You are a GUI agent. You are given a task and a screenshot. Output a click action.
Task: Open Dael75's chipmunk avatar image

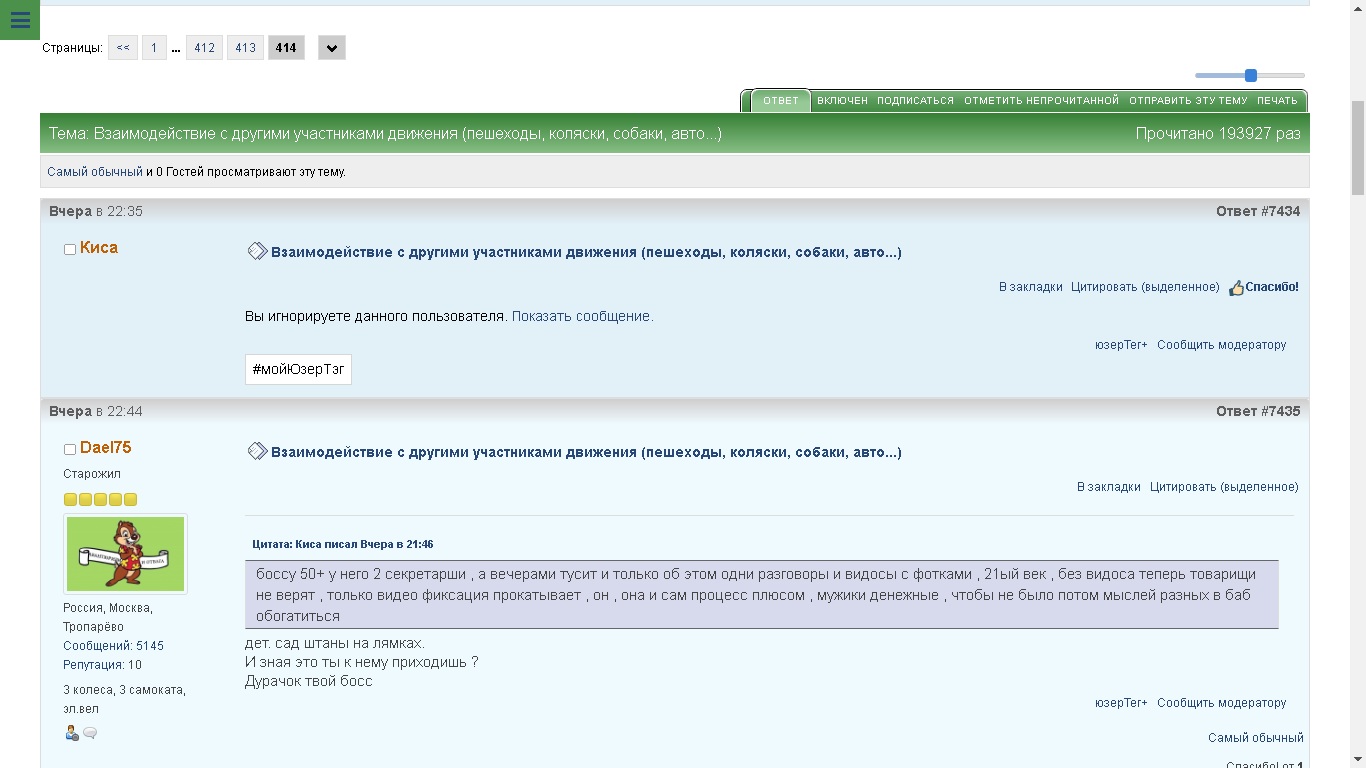pyautogui.click(x=125, y=554)
